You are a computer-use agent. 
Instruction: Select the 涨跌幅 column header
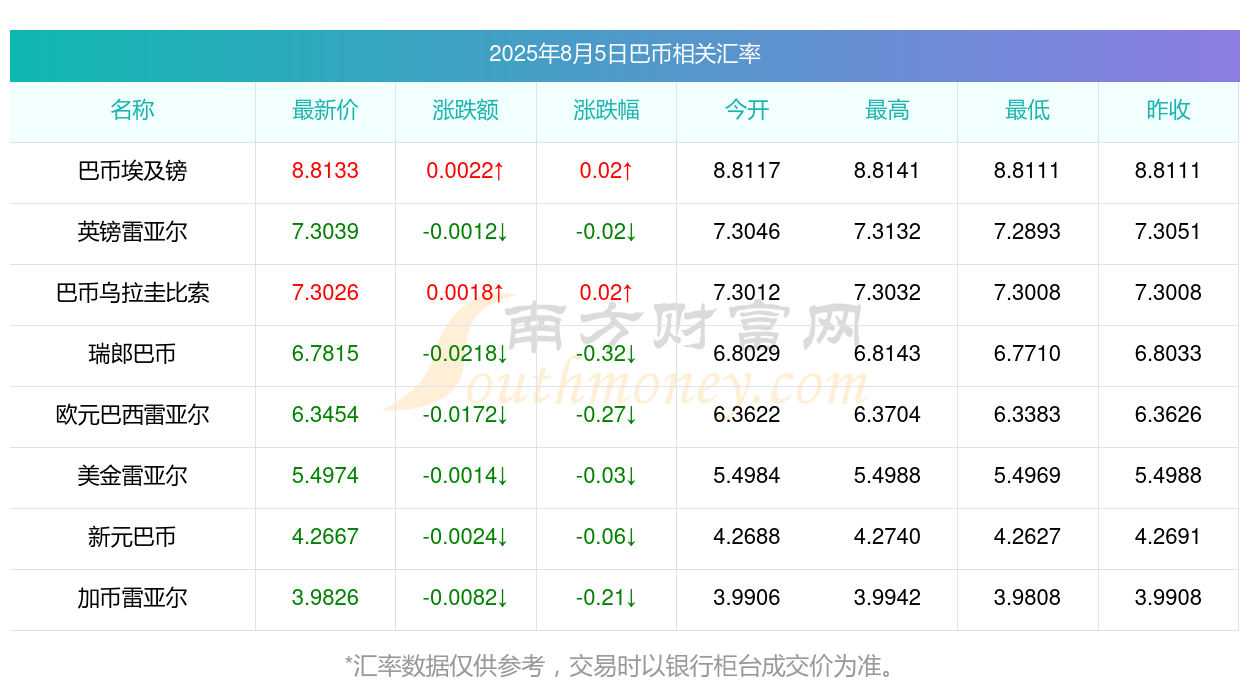(x=606, y=110)
